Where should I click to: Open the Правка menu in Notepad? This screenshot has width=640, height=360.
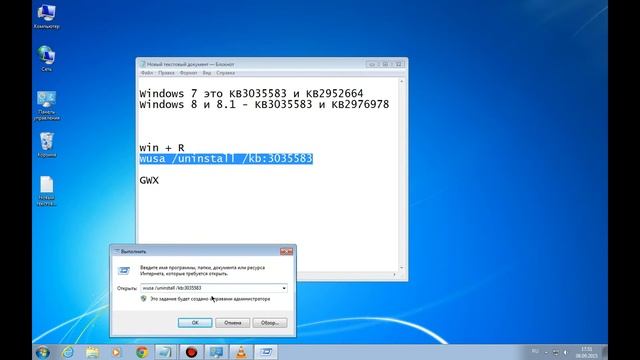point(166,73)
